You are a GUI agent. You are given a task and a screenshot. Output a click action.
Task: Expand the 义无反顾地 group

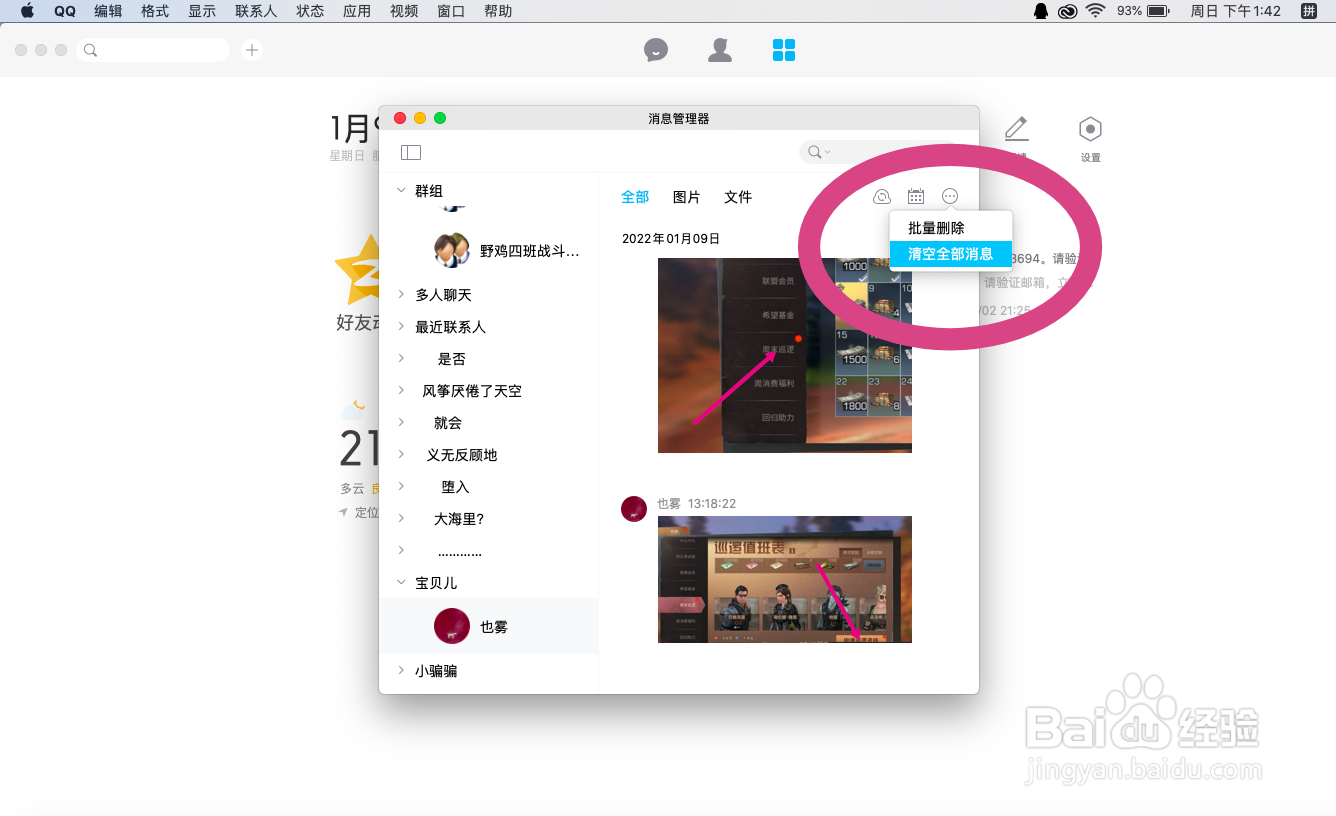pos(401,454)
